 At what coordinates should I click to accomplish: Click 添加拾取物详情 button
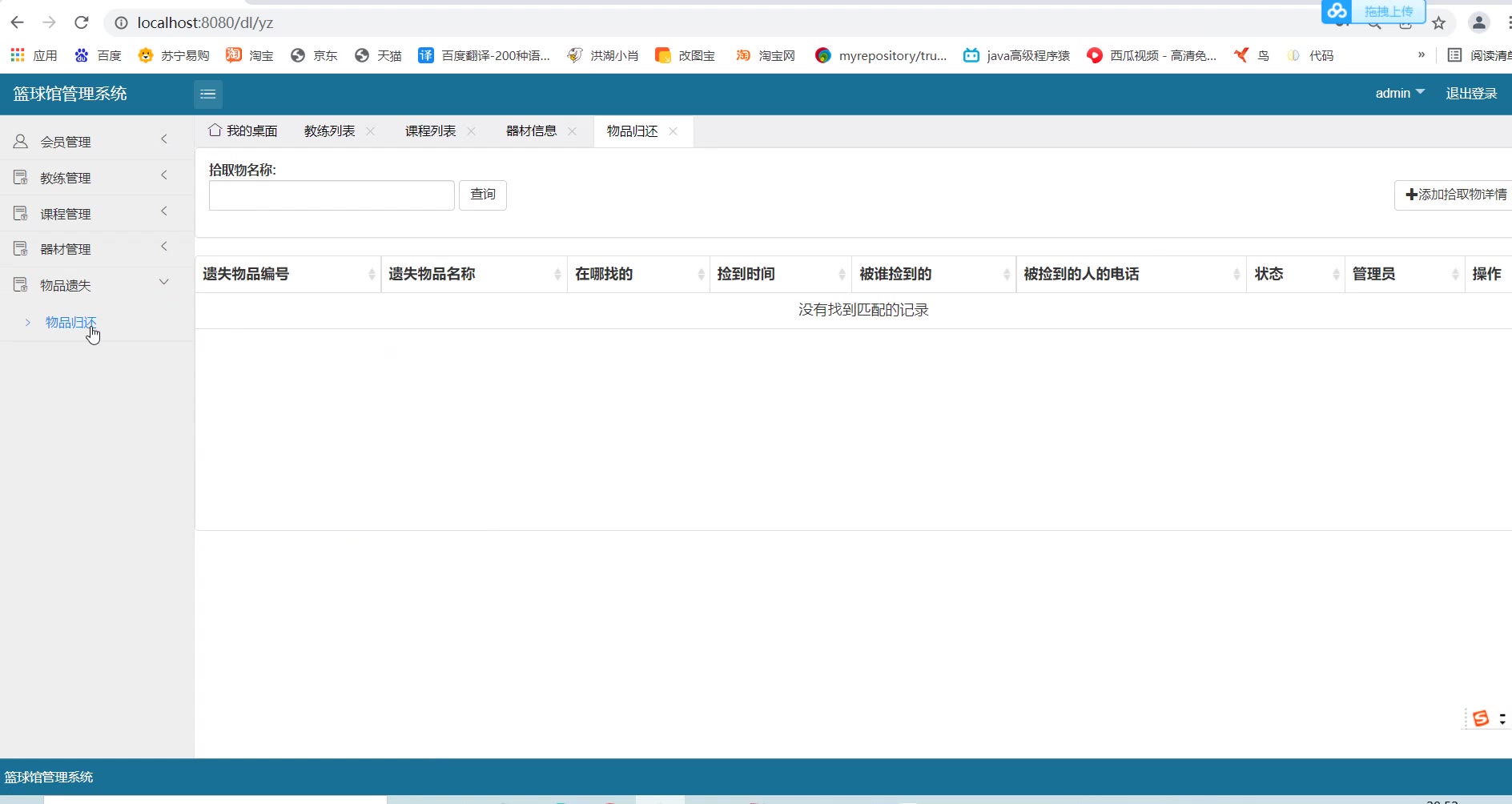pos(1454,195)
